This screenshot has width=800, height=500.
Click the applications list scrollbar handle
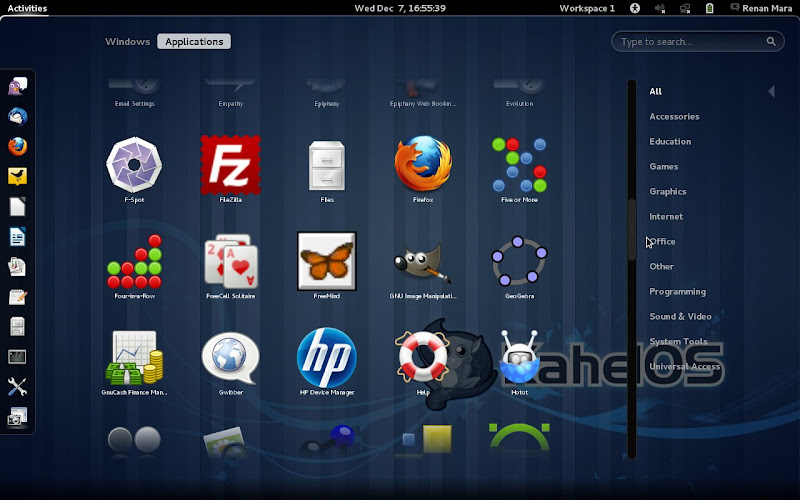[x=632, y=230]
